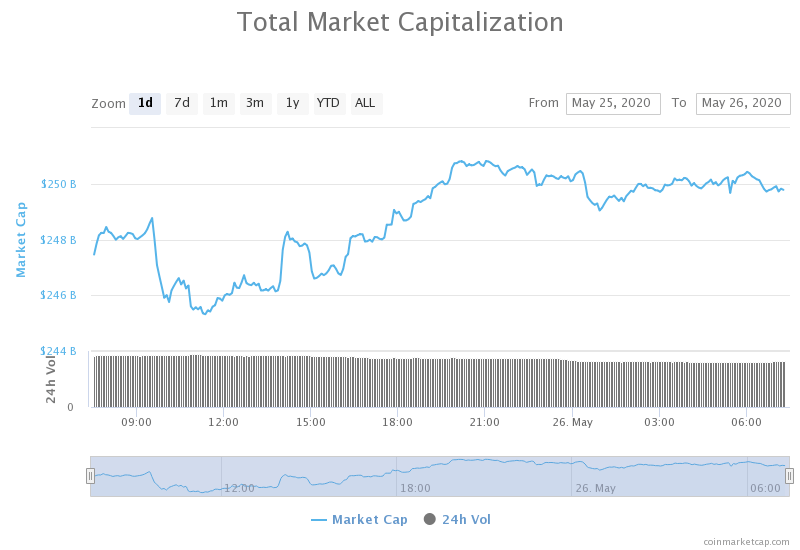Click the navigator at 18:00 marker
This screenshot has height=550, width=800.
point(414,488)
